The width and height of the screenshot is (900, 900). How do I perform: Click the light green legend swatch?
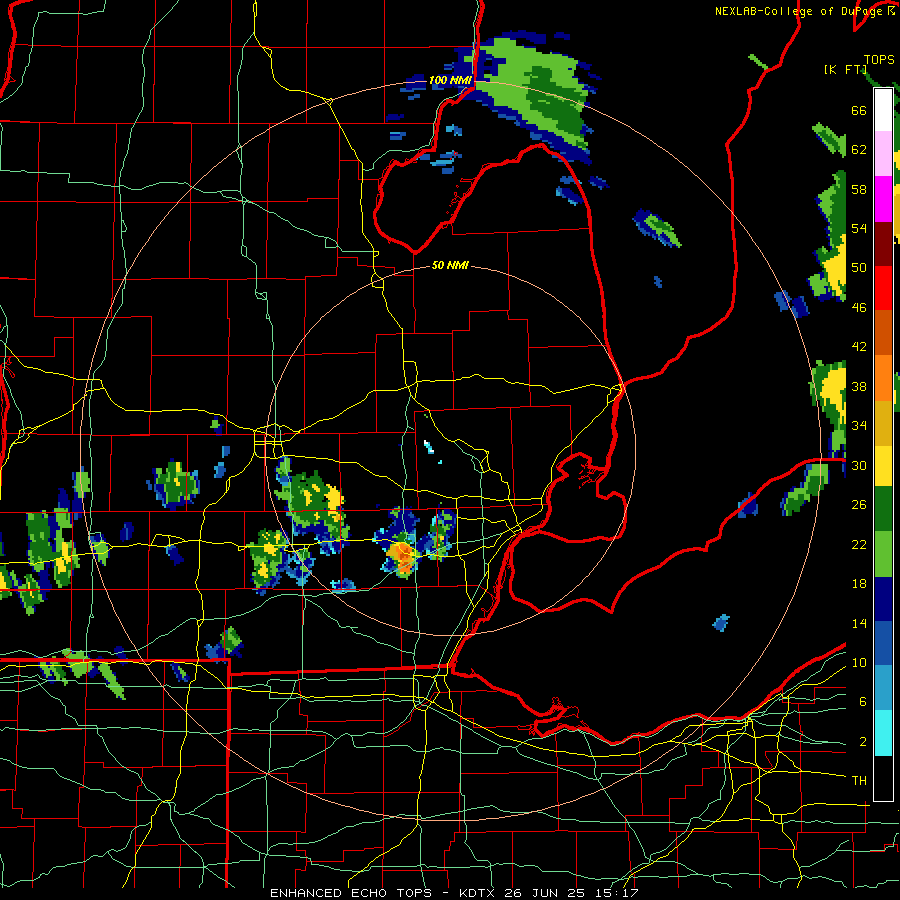pyautogui.click(x=883, y=554)
